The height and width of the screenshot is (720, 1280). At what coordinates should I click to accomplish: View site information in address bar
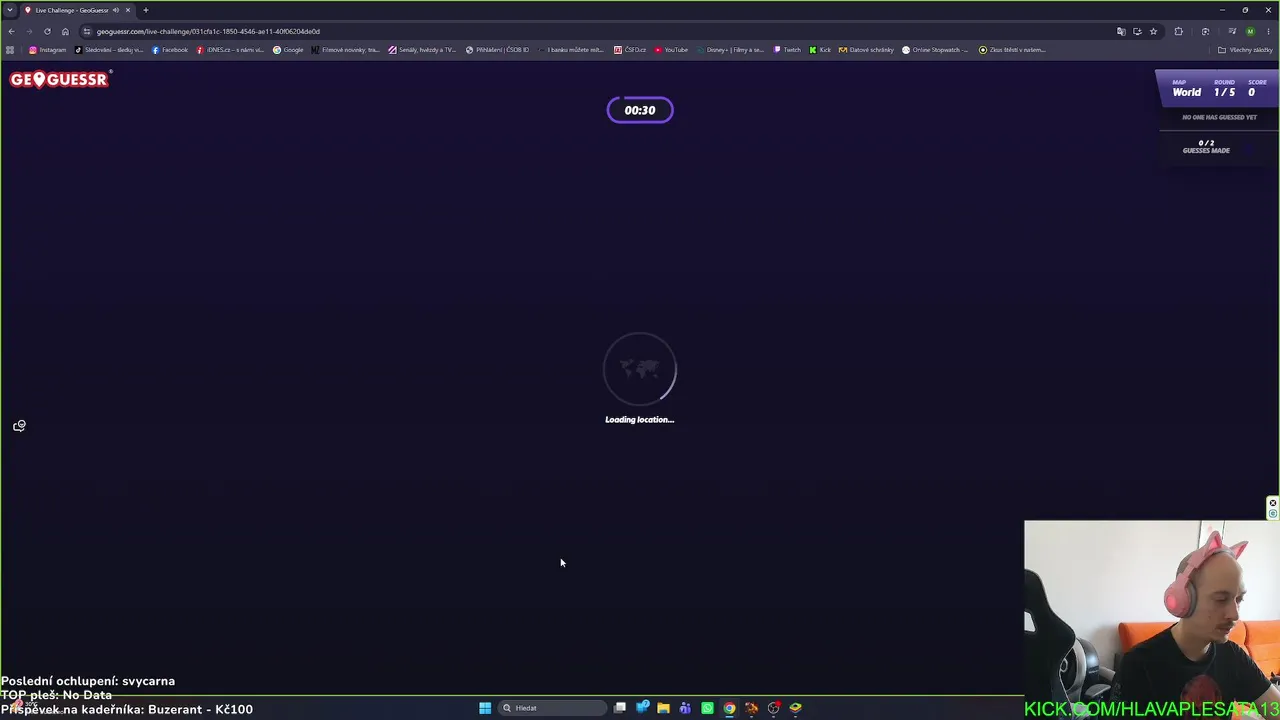pyautogui.click(x=87, y=31)
